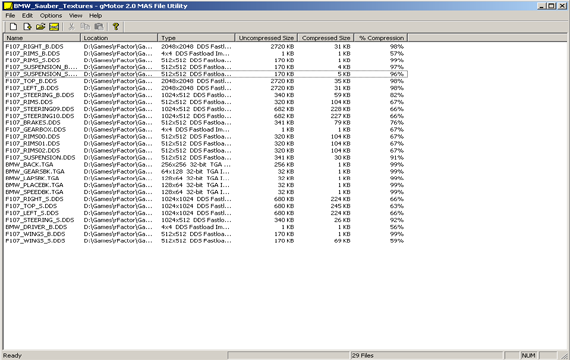This screenshot has width=570, height=360.
Task: Sort by the % Compression column header
Action: (x=381, y=38)
